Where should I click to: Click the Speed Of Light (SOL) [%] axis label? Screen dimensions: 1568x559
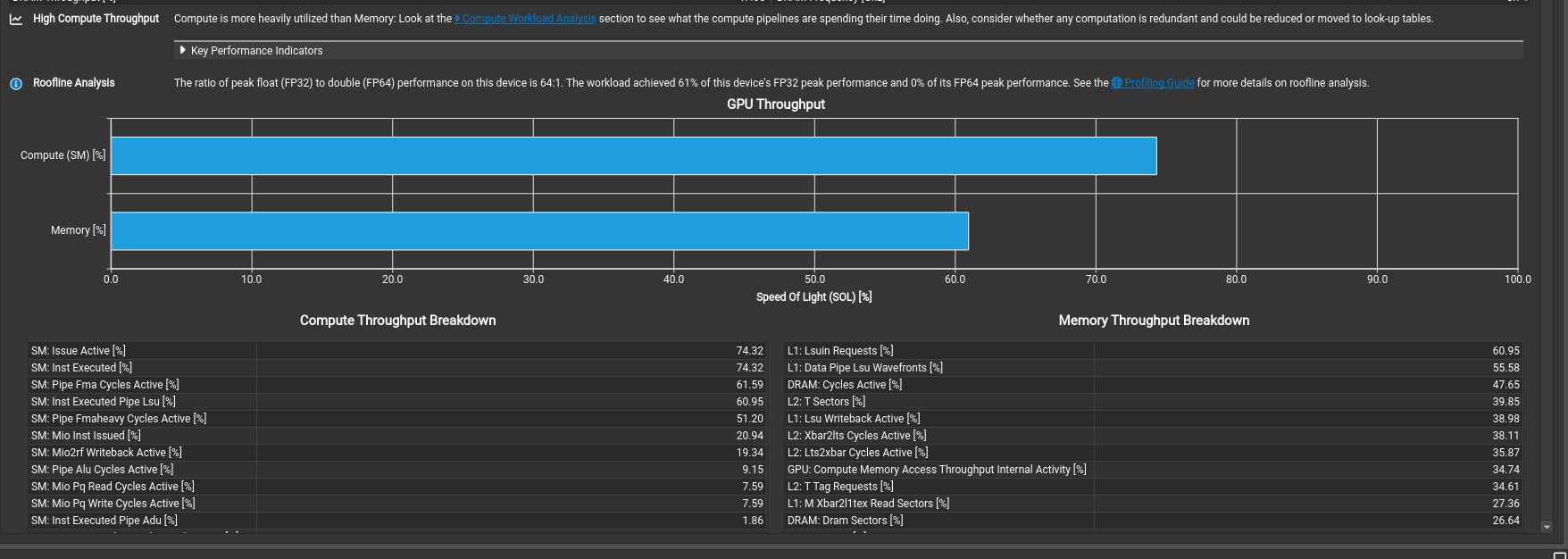click(813, 297)
